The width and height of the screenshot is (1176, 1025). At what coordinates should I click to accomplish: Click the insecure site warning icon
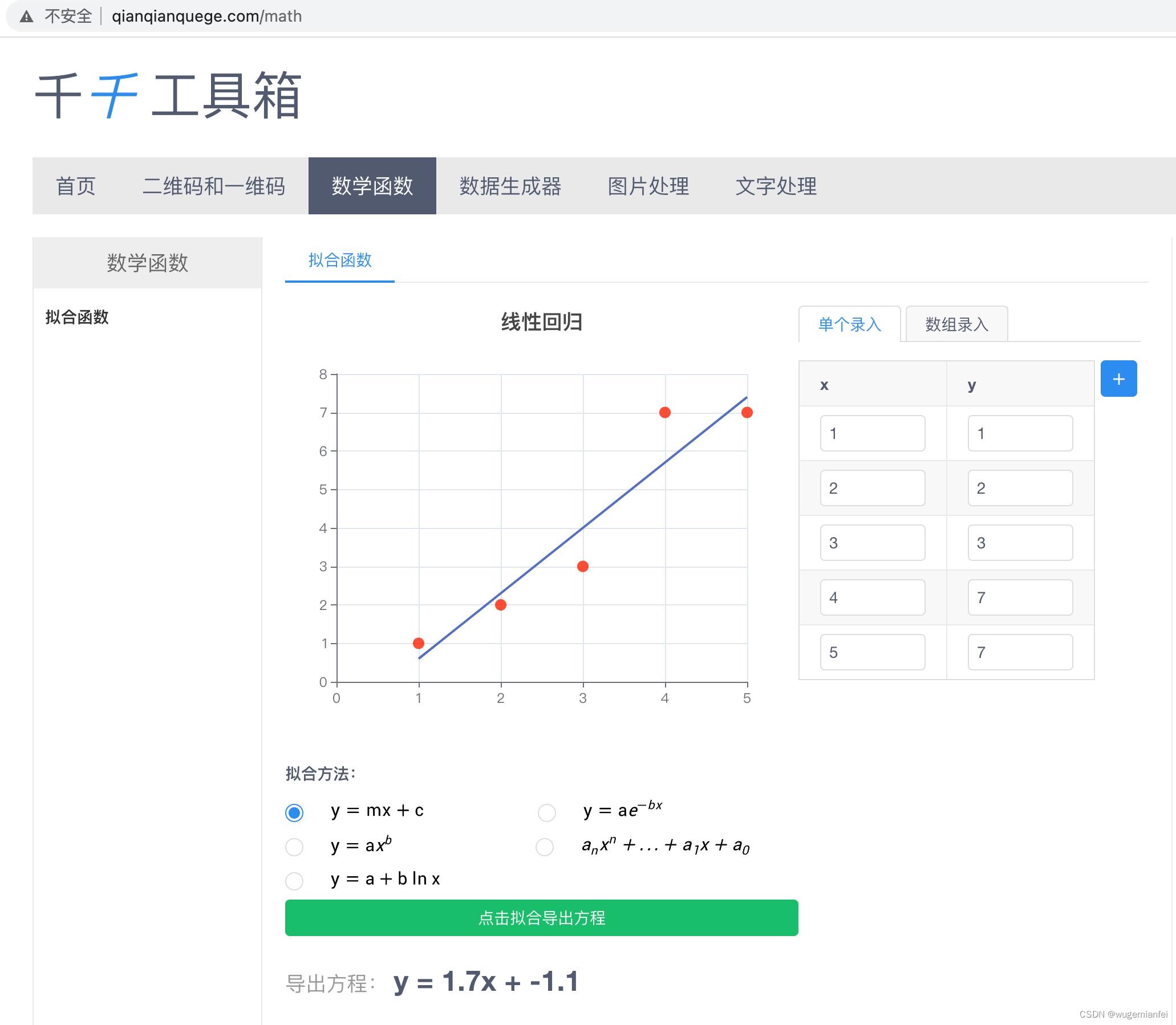click(26, 17)
